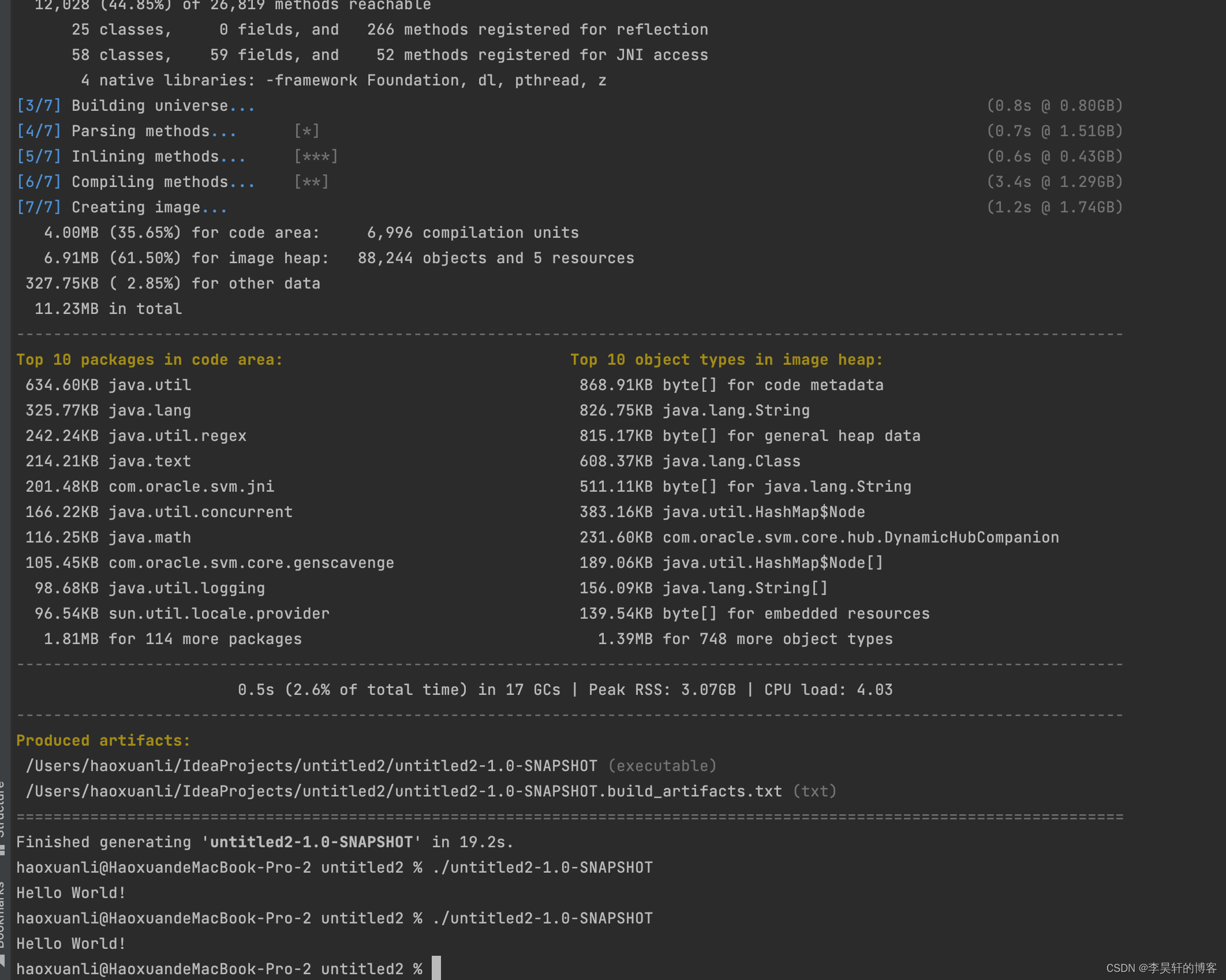Click the Top 10 packages in code area header

(149, 359)
